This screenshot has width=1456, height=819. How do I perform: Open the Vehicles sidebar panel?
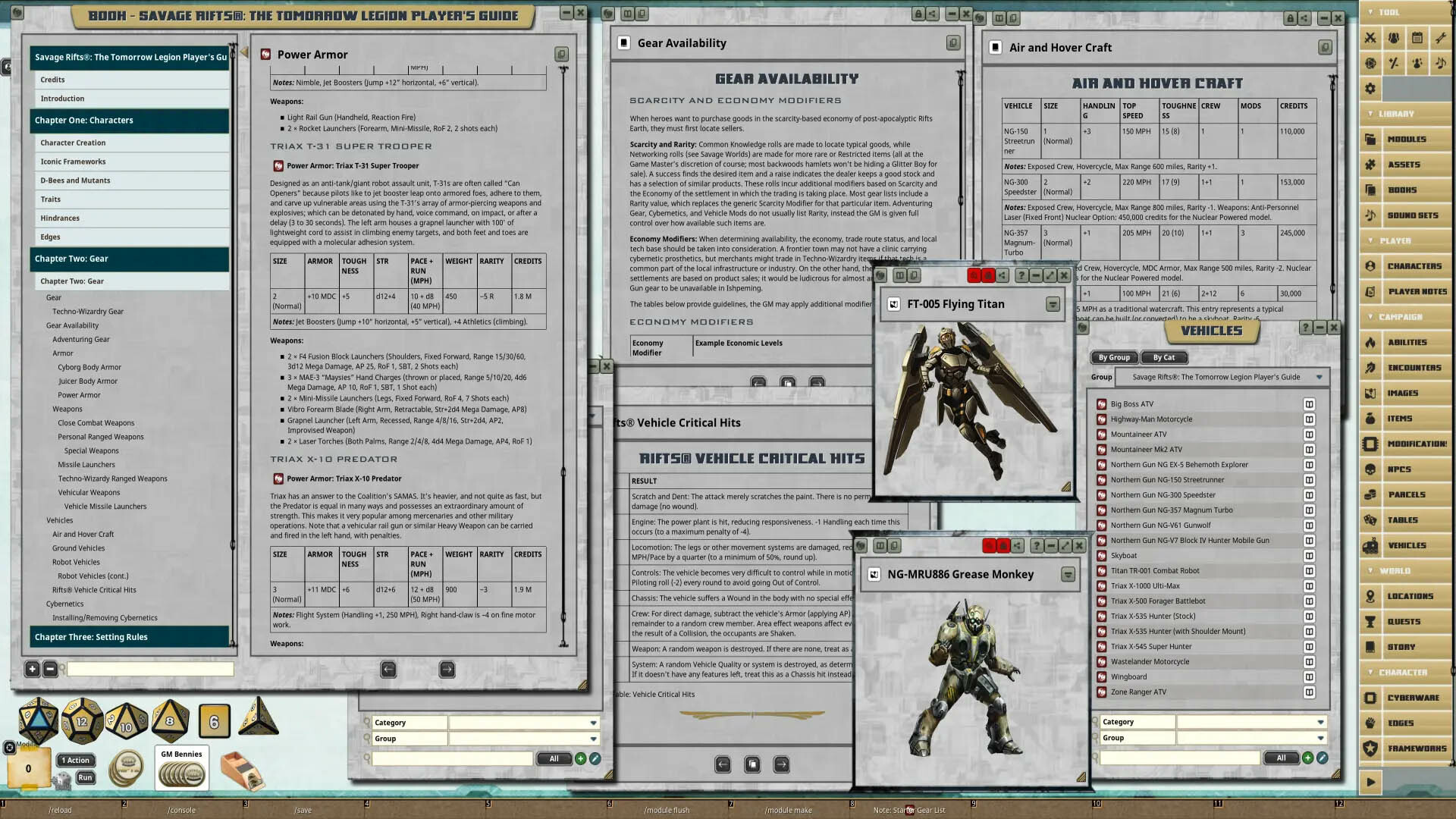coord(1406,545)
